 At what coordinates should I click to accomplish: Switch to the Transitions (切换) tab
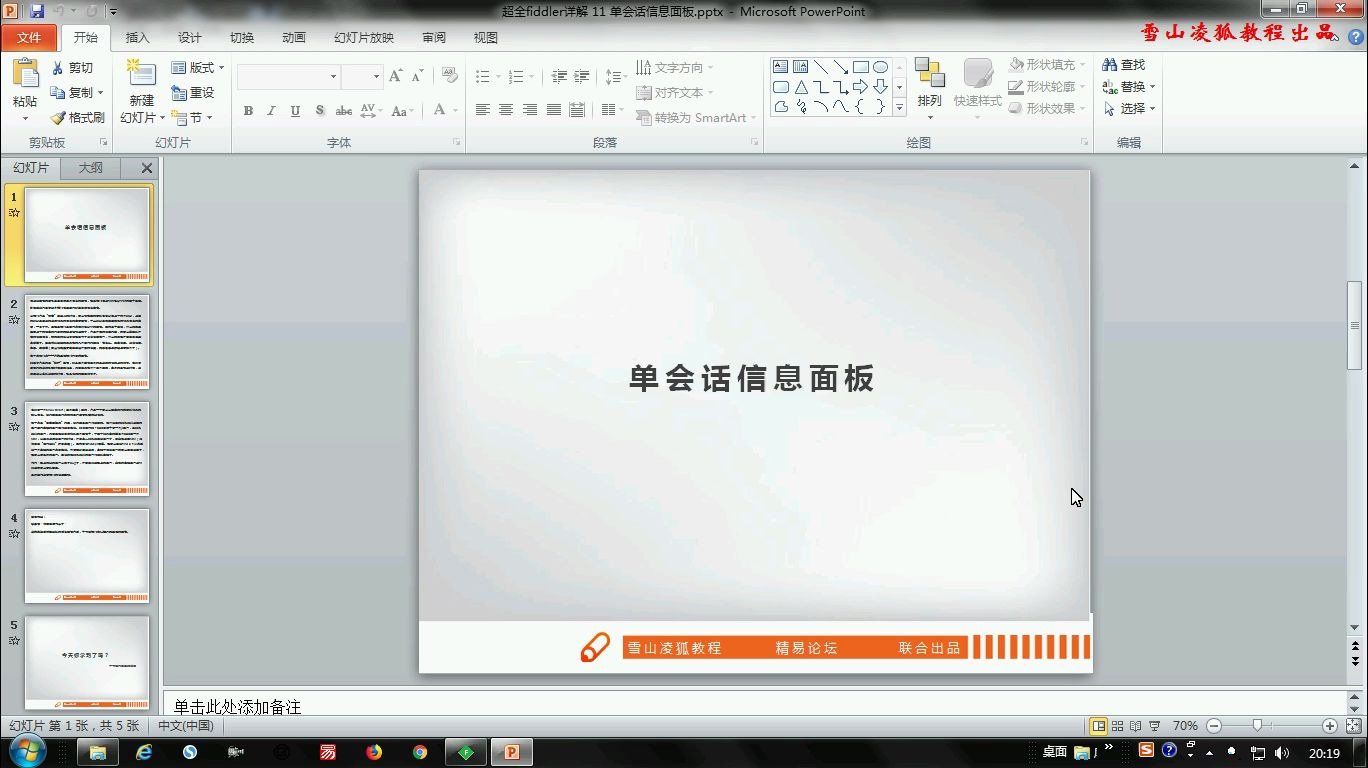[x=242, y=38]
